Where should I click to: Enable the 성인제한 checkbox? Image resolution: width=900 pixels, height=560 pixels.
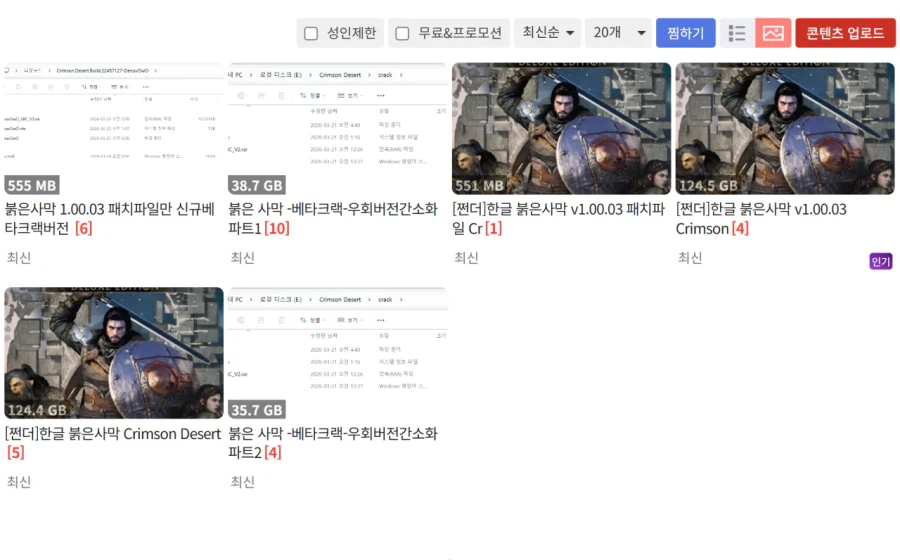pyautogui.click(x=311, y=33)
